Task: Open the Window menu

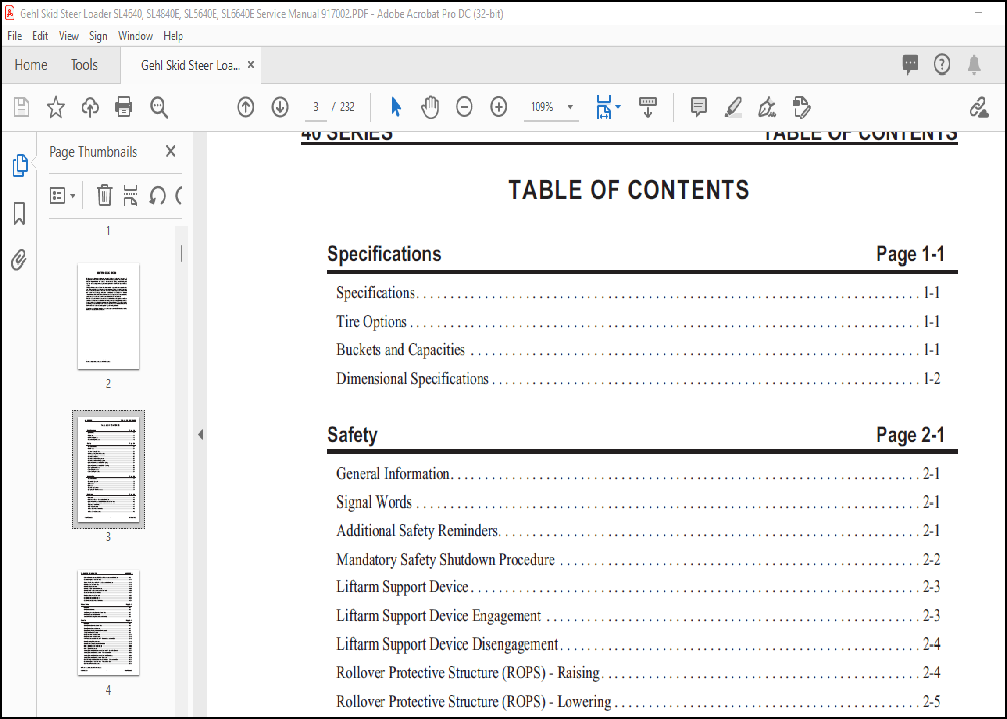Action: click(136, 36)
